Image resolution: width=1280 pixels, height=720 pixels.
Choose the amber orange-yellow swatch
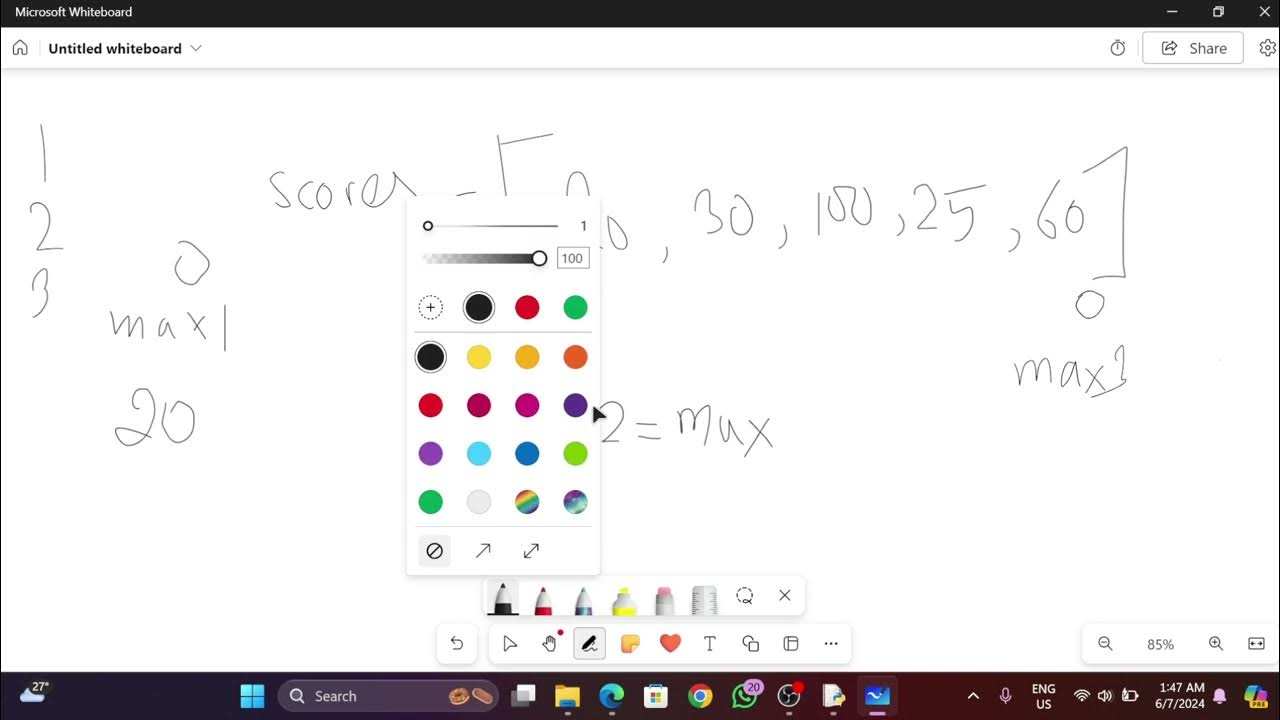pyautogui.click(x=527, y=357)
